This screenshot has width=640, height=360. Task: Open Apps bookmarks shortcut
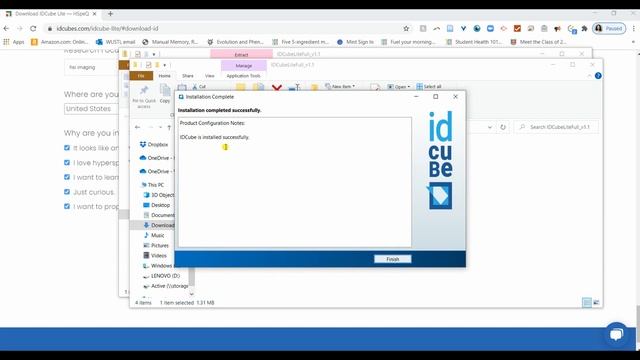coord(14,42)
